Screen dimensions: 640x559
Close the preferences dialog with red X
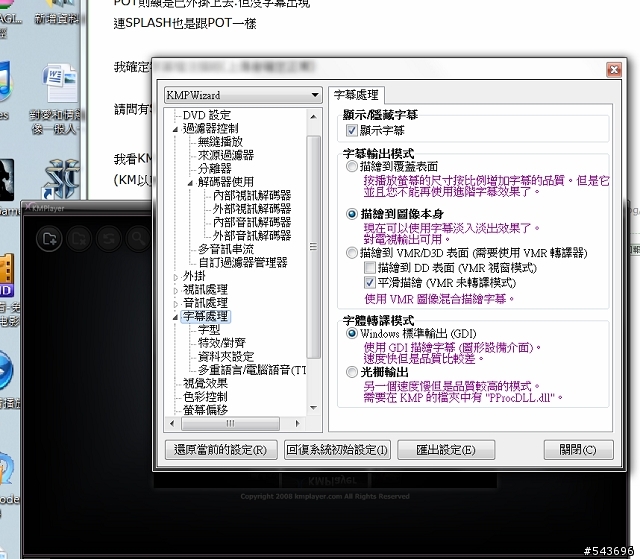coord(614,70)
